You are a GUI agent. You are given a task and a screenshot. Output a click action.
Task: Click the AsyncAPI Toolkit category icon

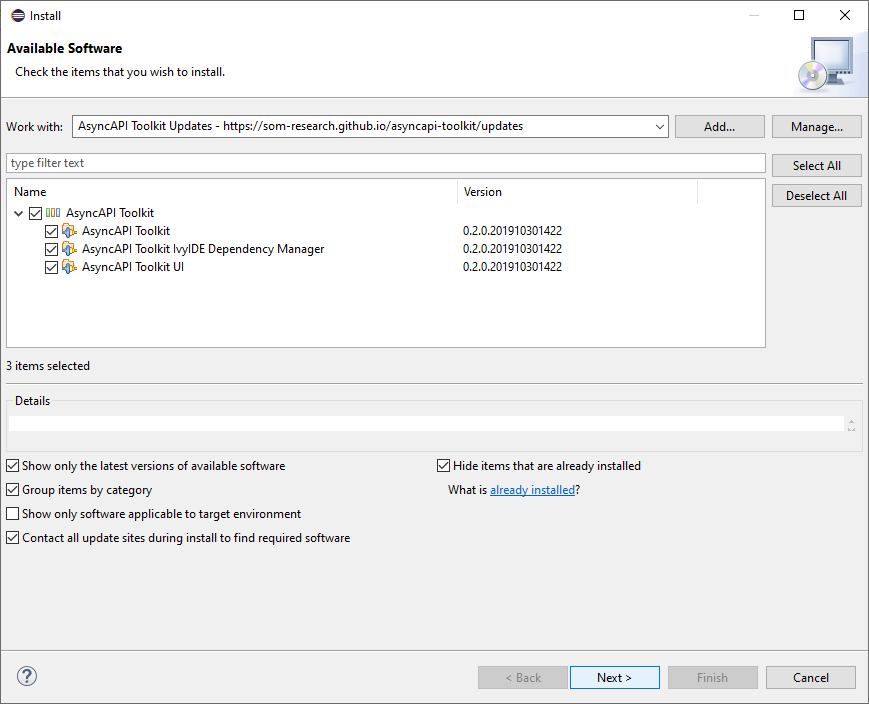coord(53,213)
